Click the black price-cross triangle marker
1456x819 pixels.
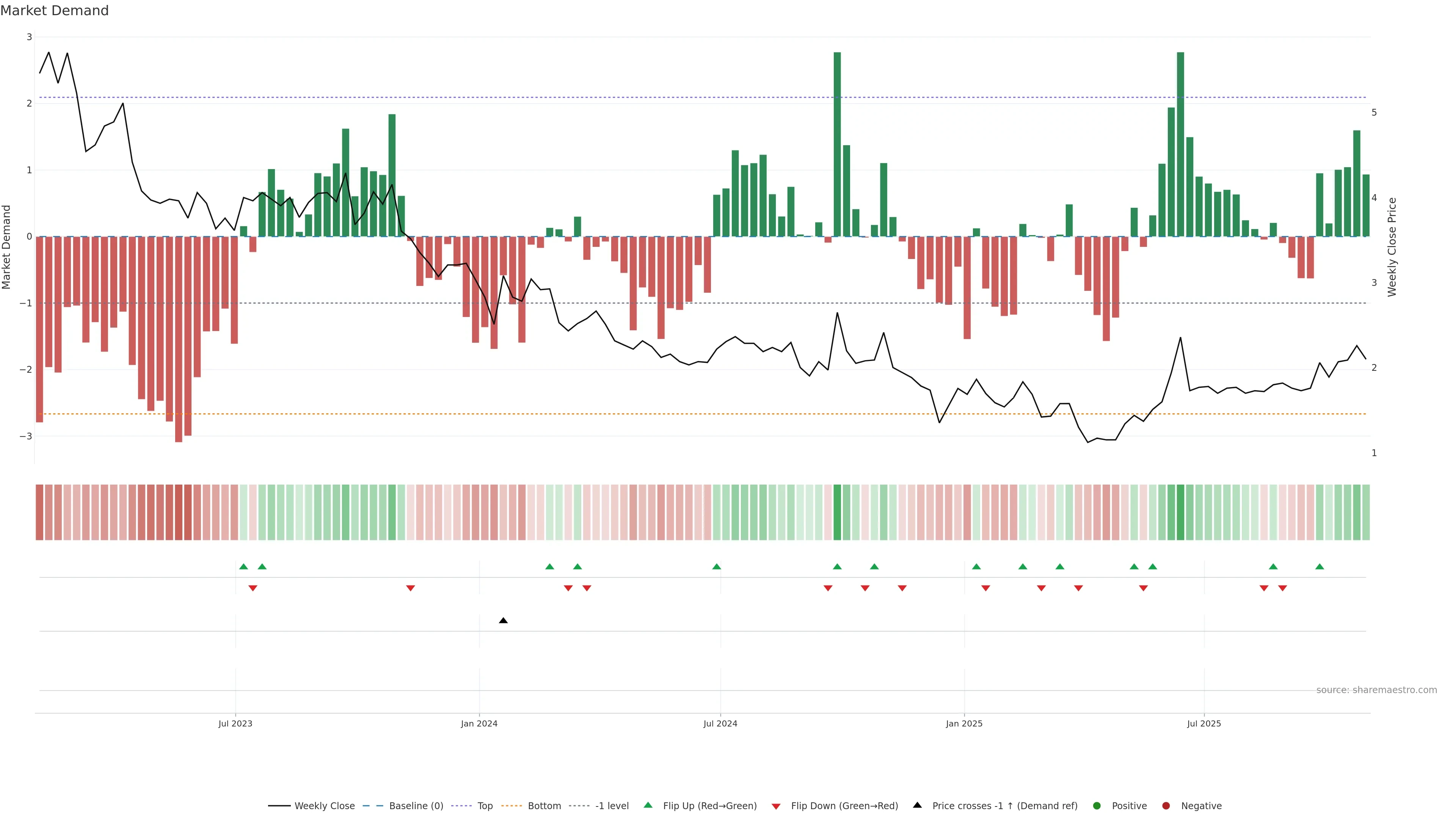tap(503, 621)
